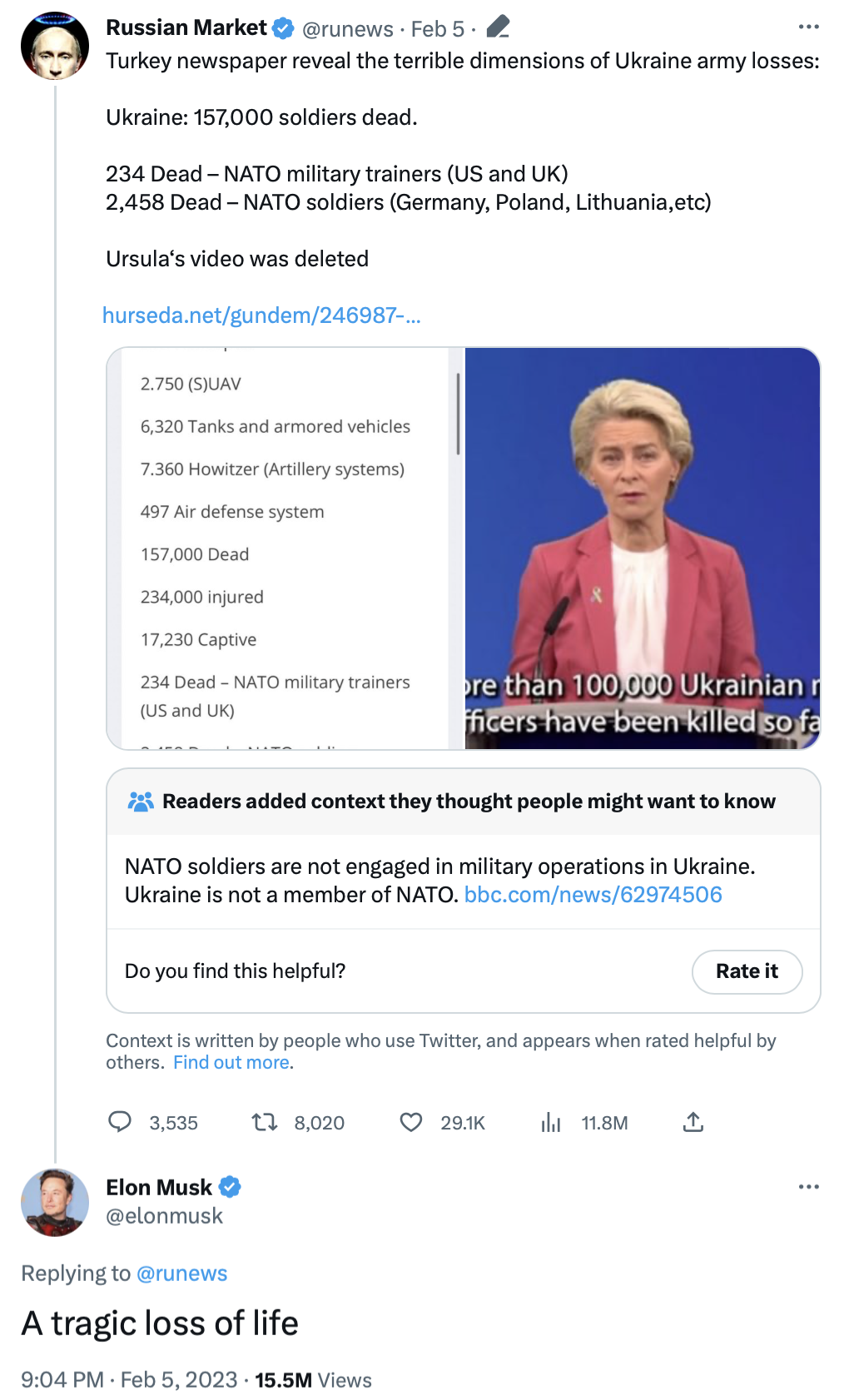Image resolution: width=844 pixels, height=1400 pixels.
Task: Open the bbc.com/news source link
Action: point(593,895)
